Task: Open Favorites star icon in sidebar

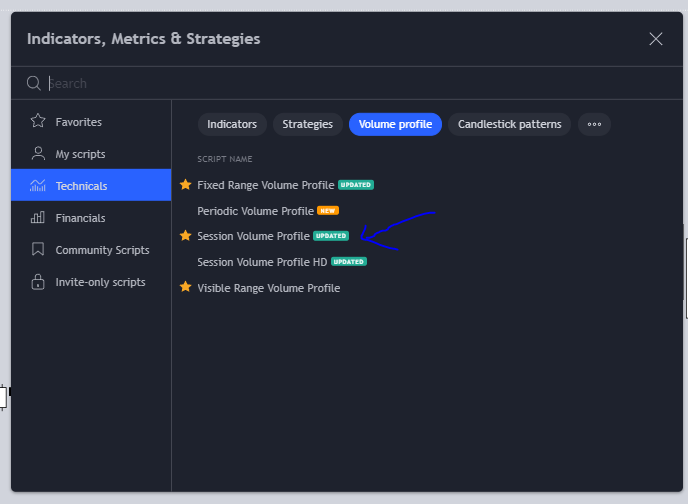Action: pos(38,121)
